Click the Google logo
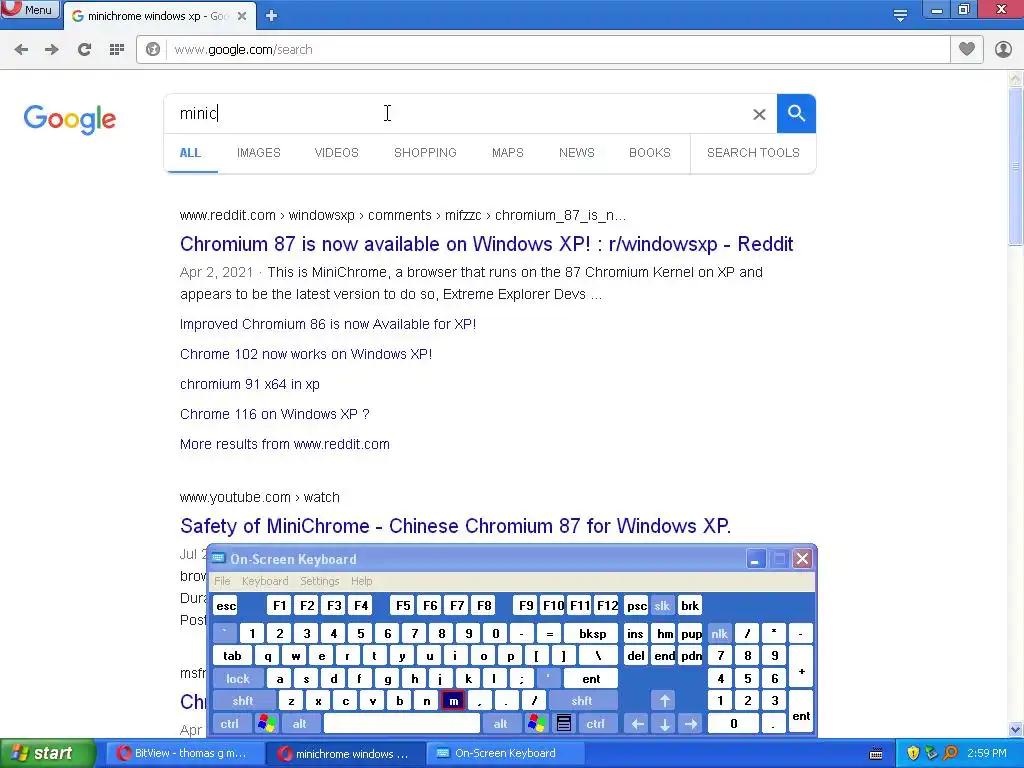Viewport: 1024px width, 768px height. click(x=70, y=119)
